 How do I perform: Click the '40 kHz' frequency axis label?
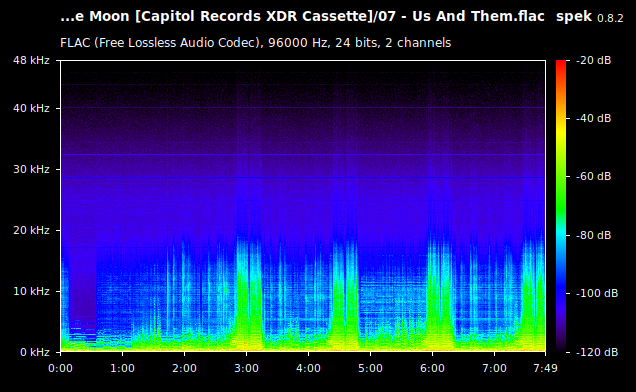[x=31, y=108]
